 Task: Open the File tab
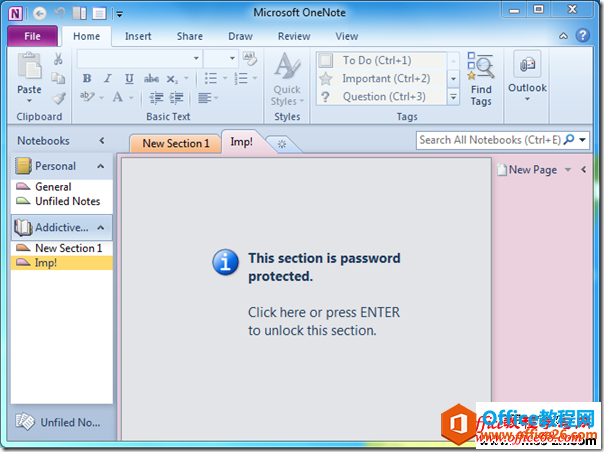(32, 36)
